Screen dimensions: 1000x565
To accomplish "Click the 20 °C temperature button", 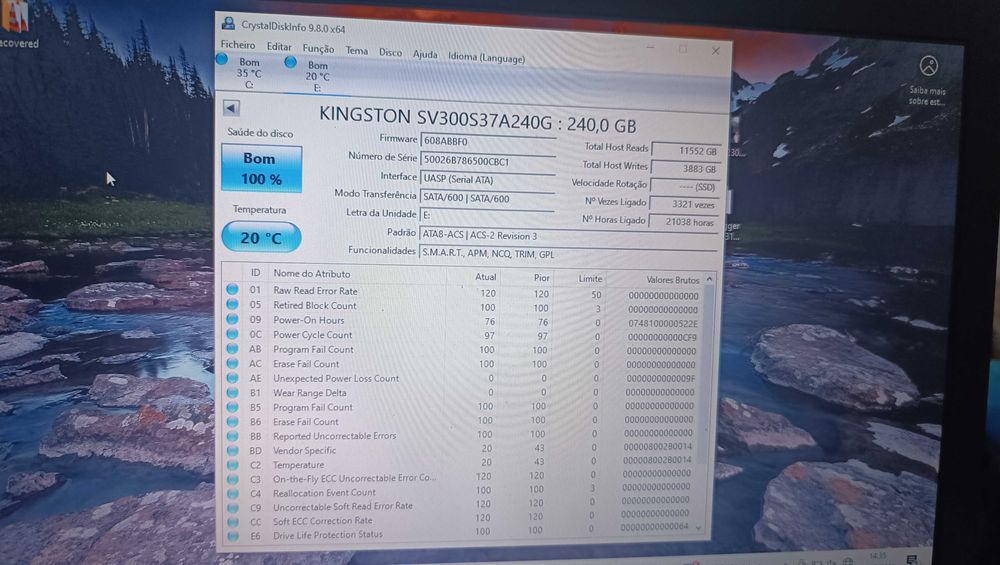I will tap(261, 237).
